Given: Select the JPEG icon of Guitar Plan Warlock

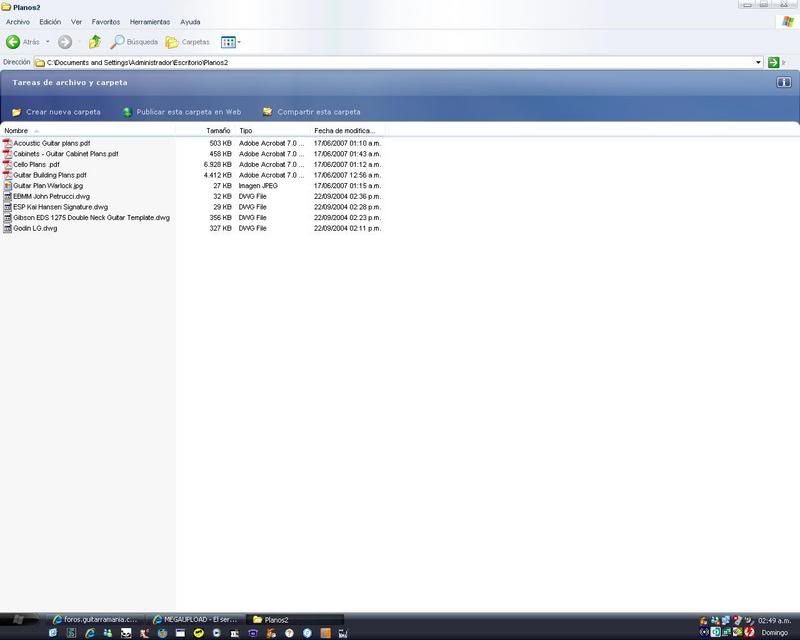Looking at the screenshot, I should pyautogui.click(x=7, y=186).
